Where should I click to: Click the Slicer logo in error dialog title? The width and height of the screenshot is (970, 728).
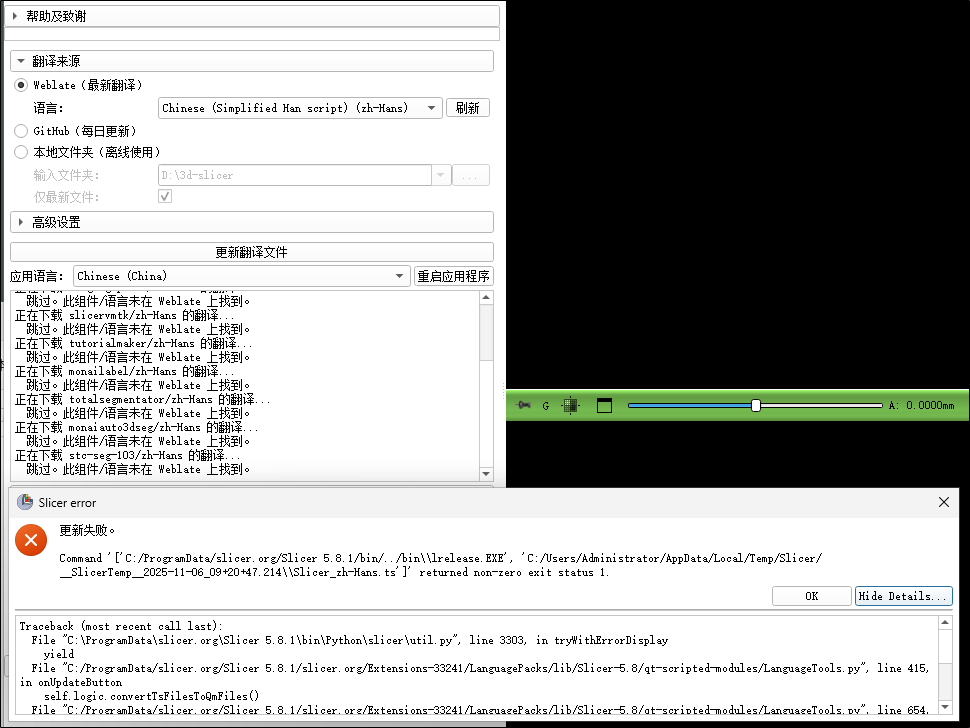pos(25,503)
